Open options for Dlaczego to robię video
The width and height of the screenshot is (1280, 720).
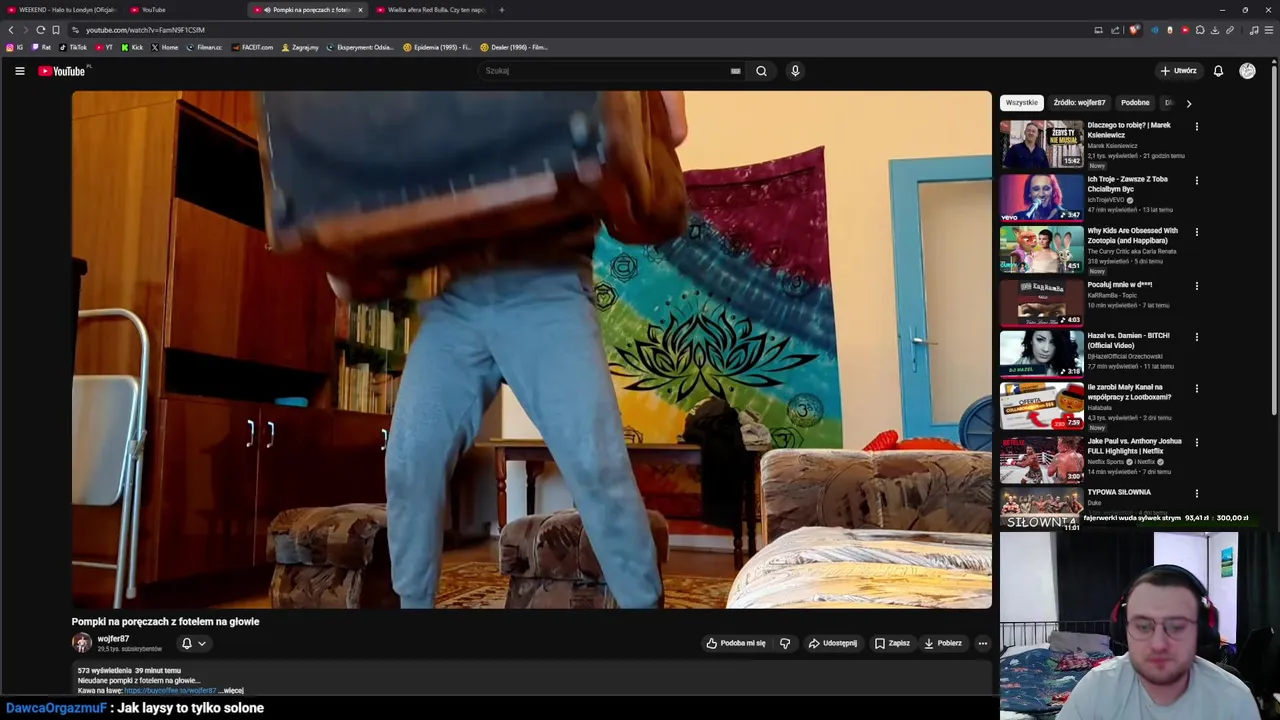tap(1197, 127)
